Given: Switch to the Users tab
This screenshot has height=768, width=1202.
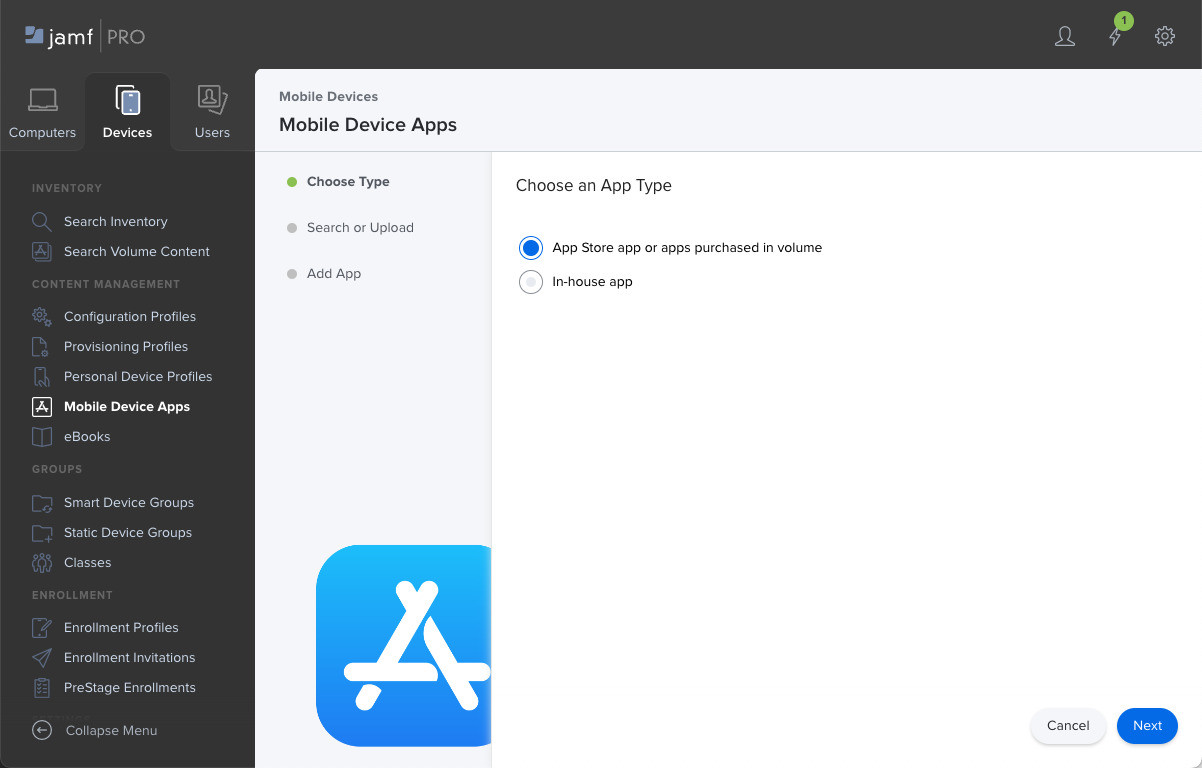Looking at the screenshot, I should pos(212,113).
